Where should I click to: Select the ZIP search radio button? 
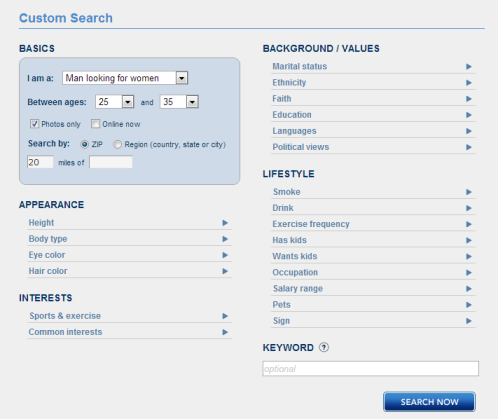click(x=84, y=144)
